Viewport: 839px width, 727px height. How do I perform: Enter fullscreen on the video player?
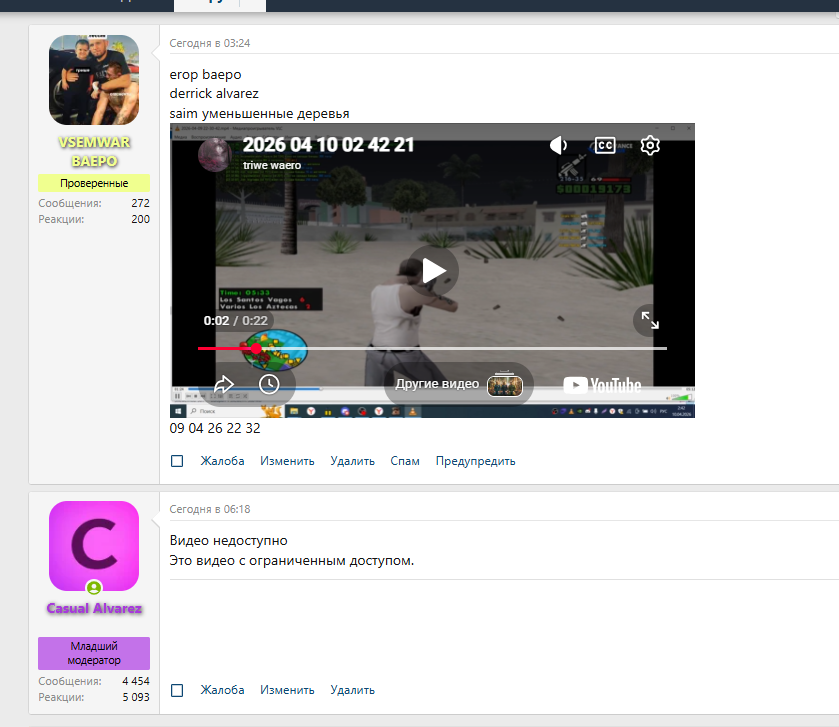pyautogui.click(x=650, y=320)
